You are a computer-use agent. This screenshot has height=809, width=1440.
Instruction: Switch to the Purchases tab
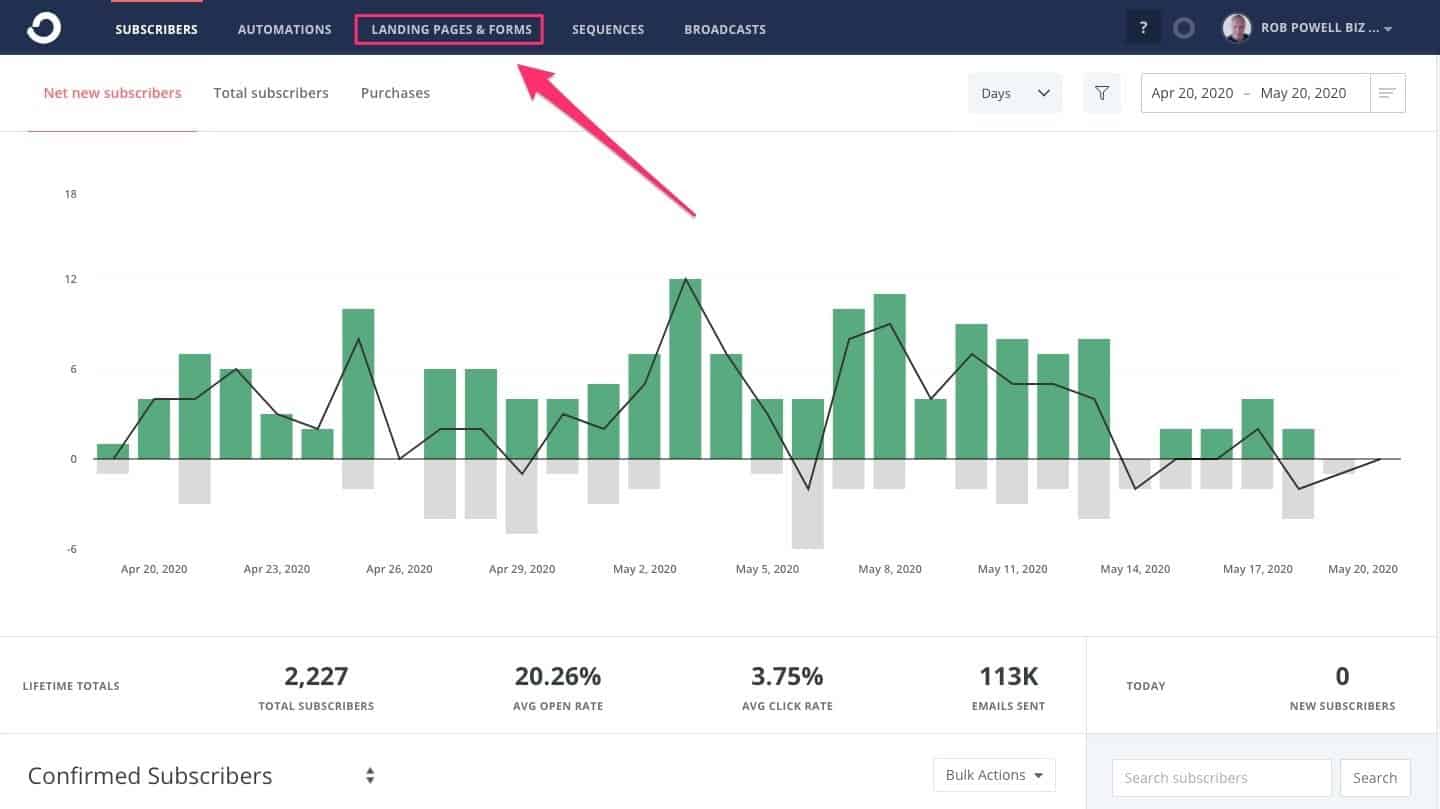point(395,92)
